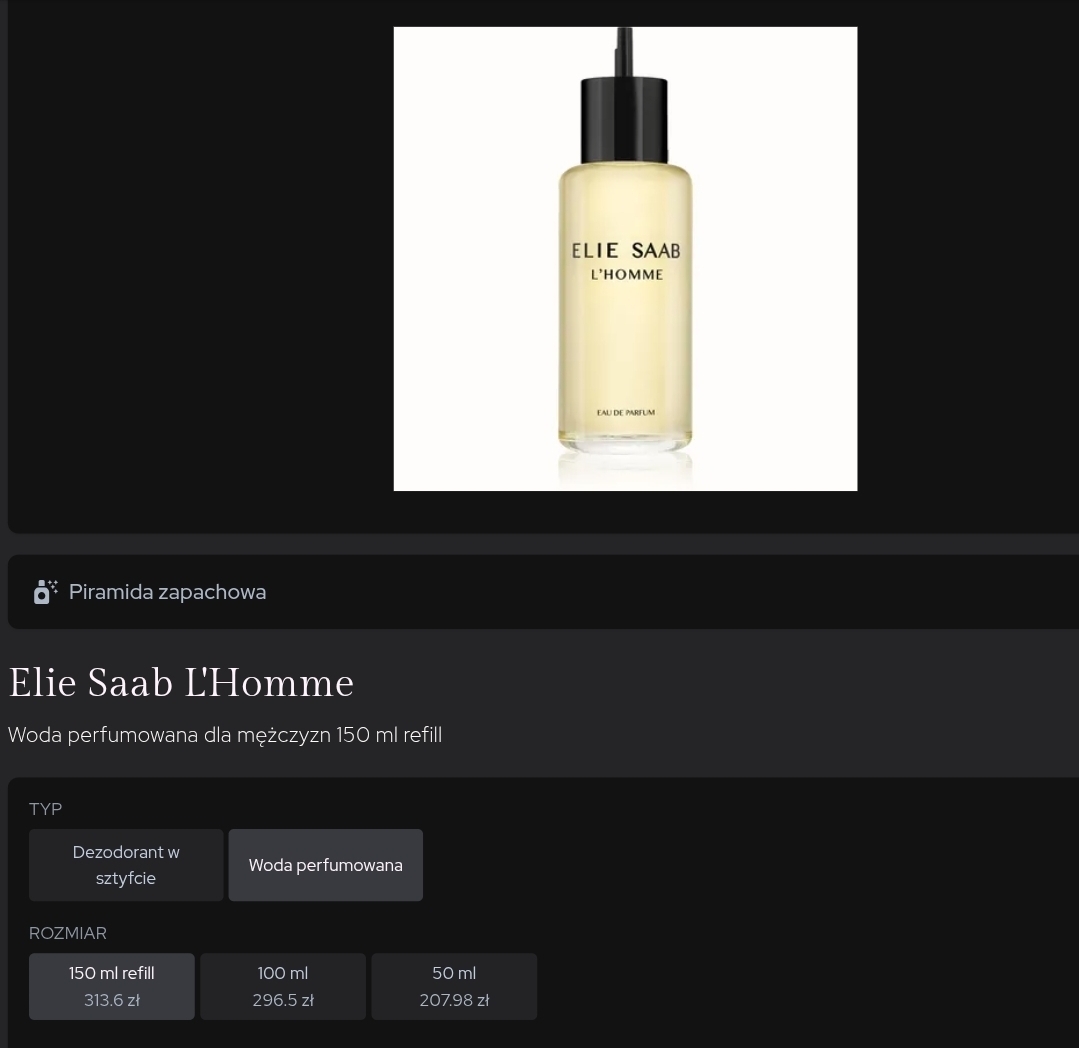Select the 150 ml refill size
This screenshot has height=1048, width=1079.
pos(111,986)
